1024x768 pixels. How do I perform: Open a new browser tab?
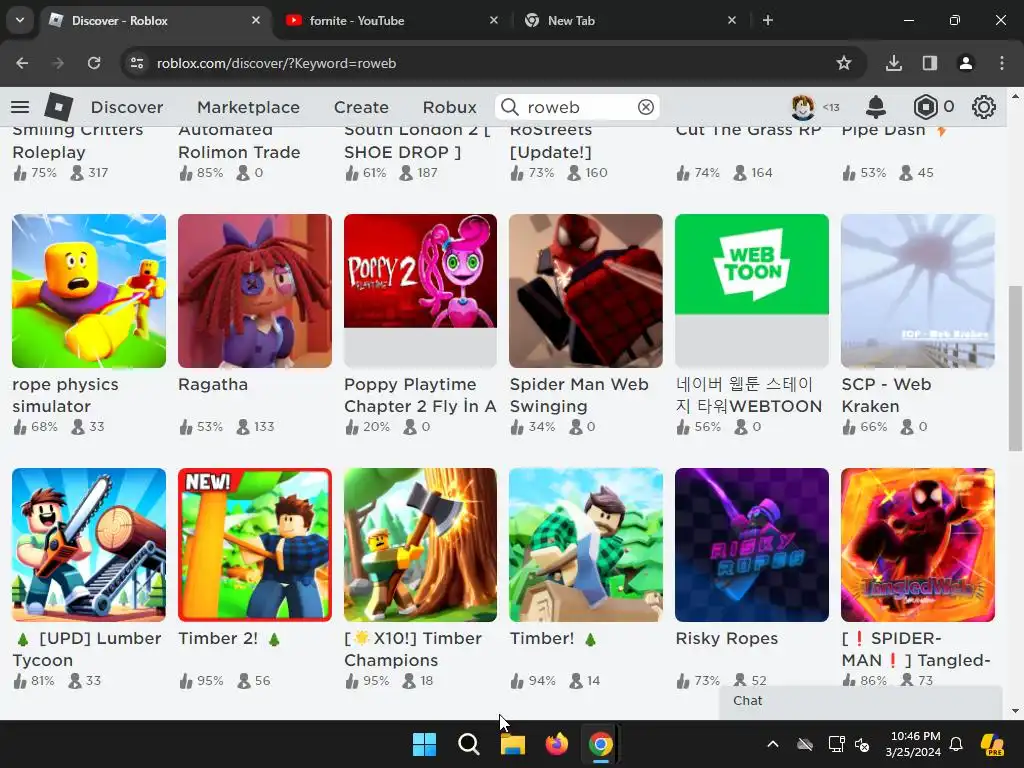[x=768, y=20]
